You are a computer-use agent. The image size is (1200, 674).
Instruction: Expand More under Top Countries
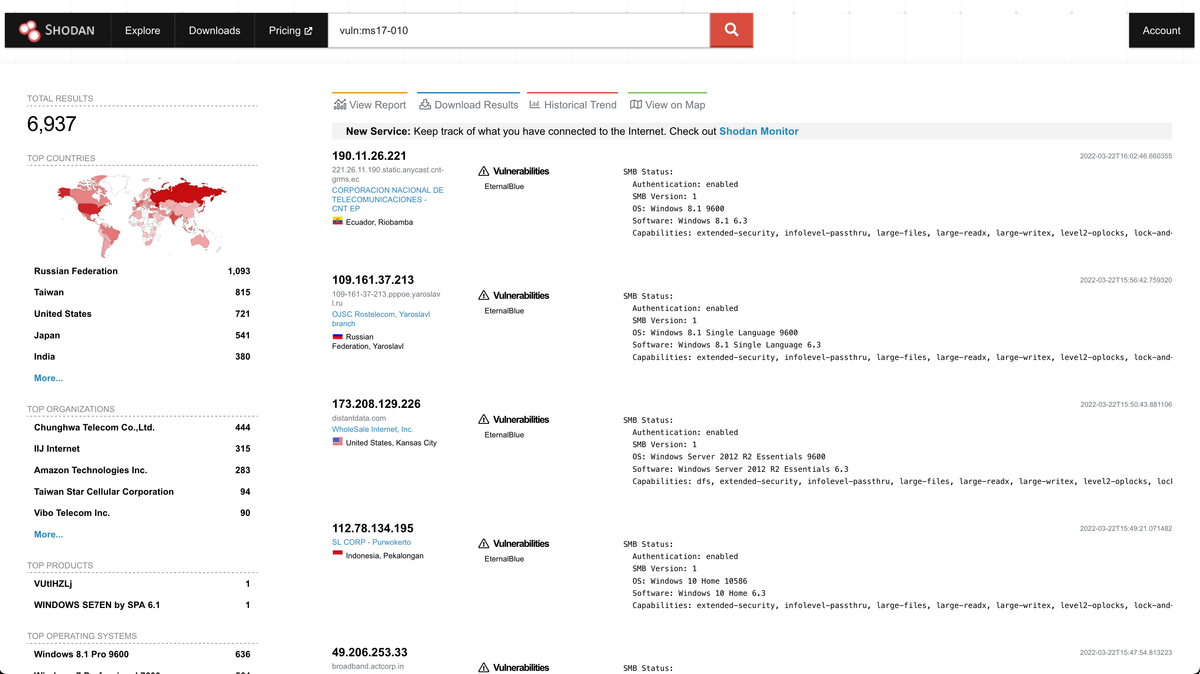[x=48, y=378]
